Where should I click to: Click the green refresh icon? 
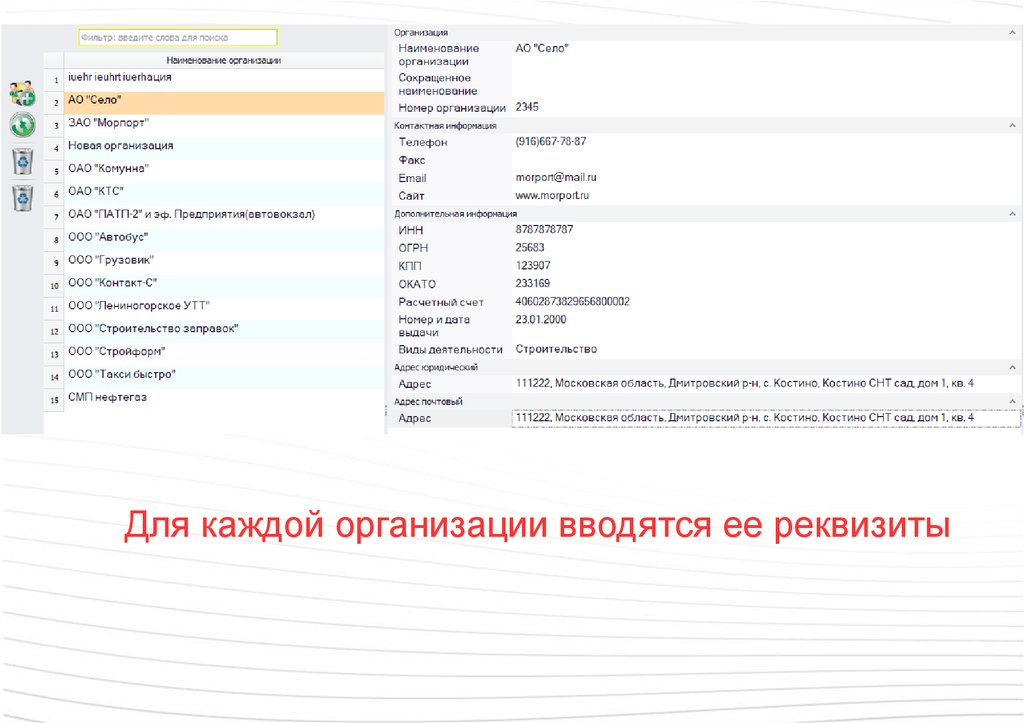(x=22, y=125)
